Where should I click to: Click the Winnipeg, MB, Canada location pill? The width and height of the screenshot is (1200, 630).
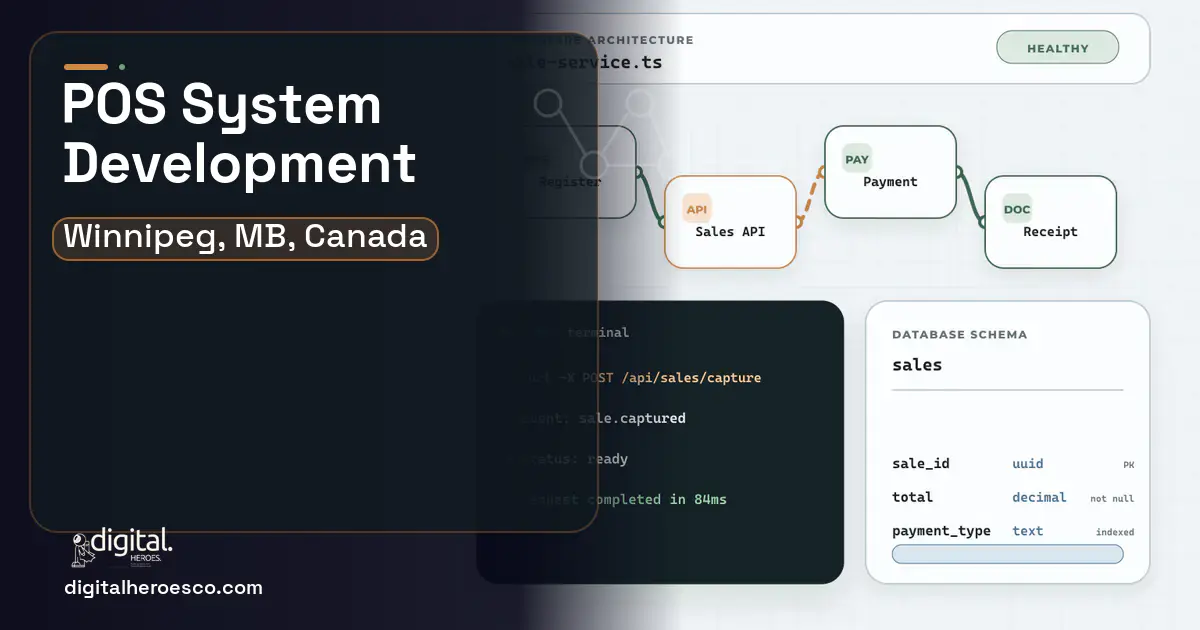[245, 238]
